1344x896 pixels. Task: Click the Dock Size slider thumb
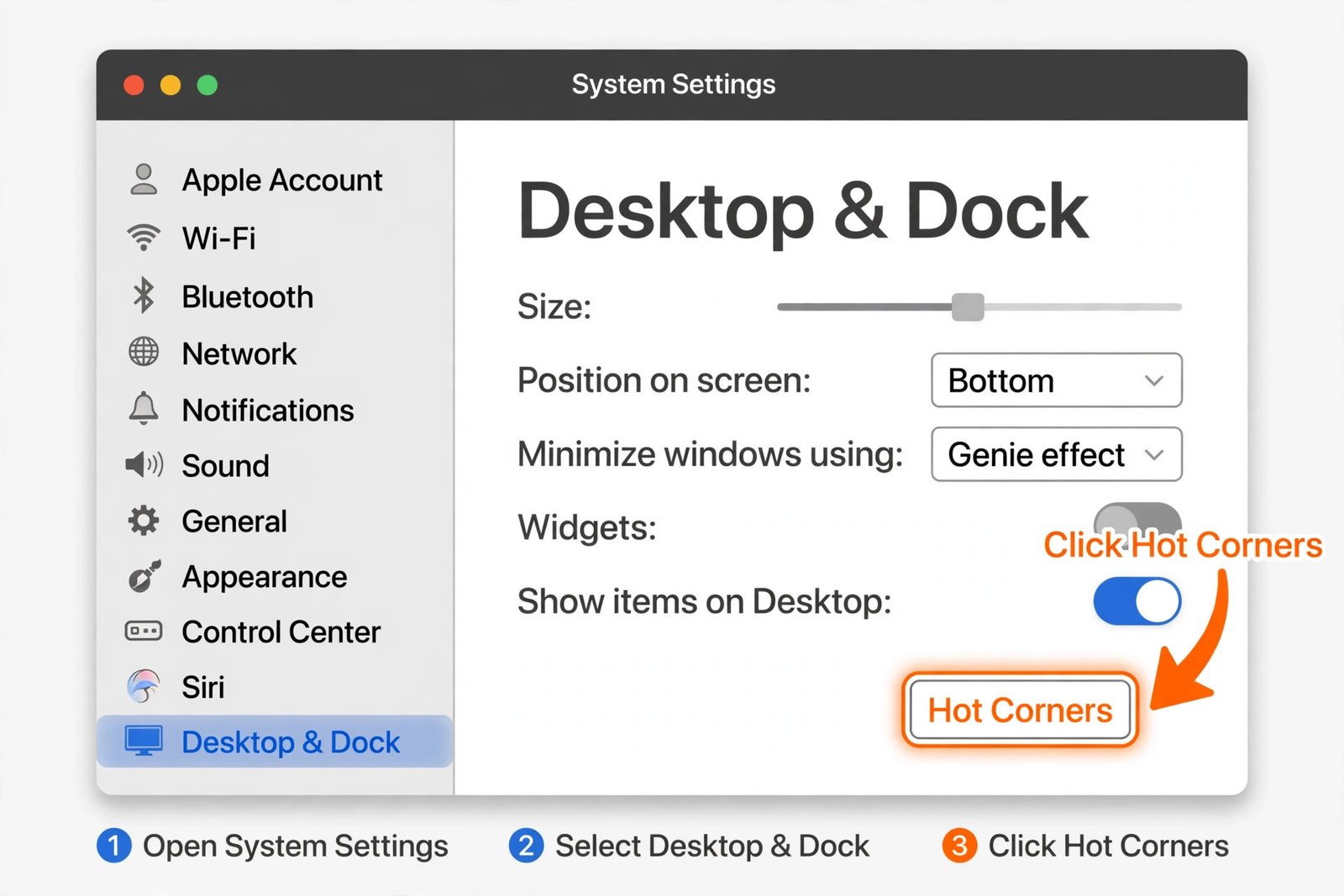pyautogui.click(x=968, y=307)
